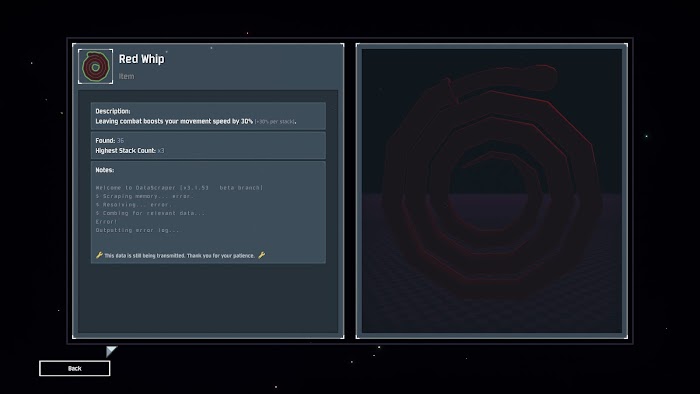Click the movement speed description text
700x394 pixels.
174,121
